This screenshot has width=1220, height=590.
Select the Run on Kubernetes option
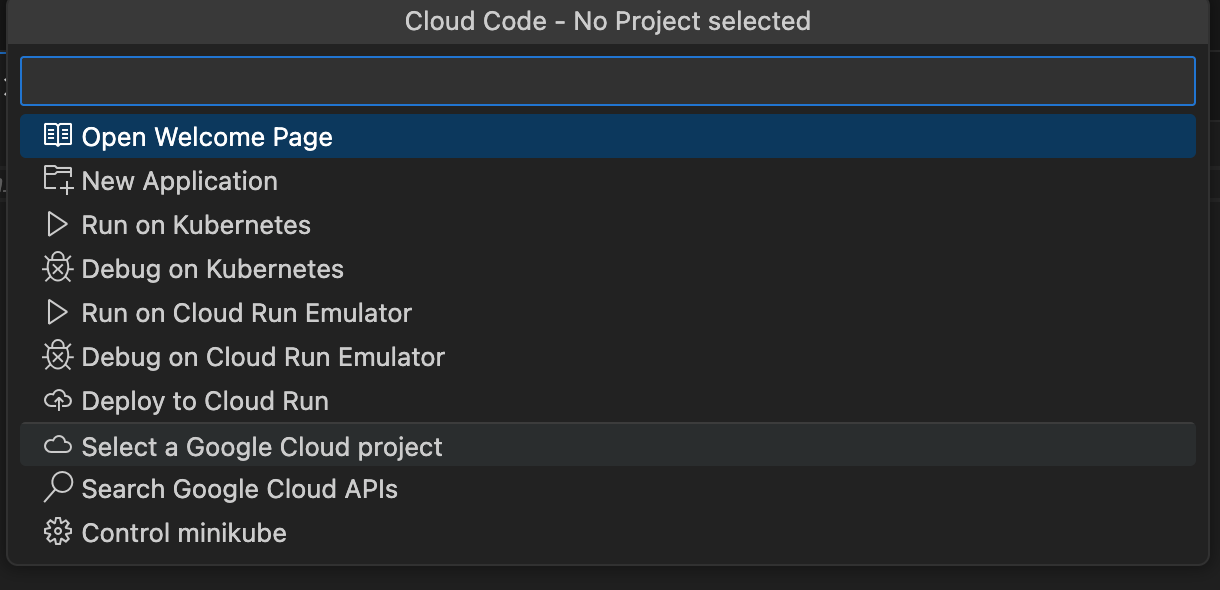(196, 225)
